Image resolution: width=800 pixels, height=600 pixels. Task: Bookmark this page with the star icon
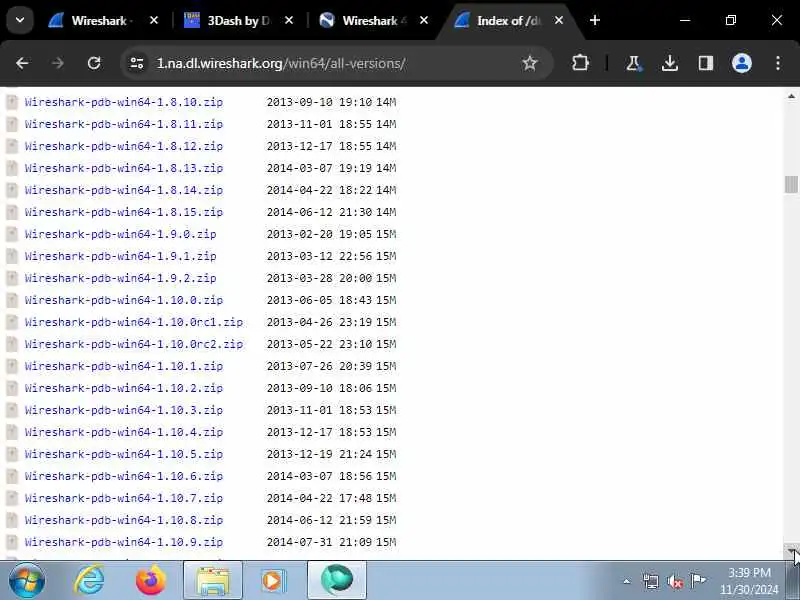(x=530, y=63)
